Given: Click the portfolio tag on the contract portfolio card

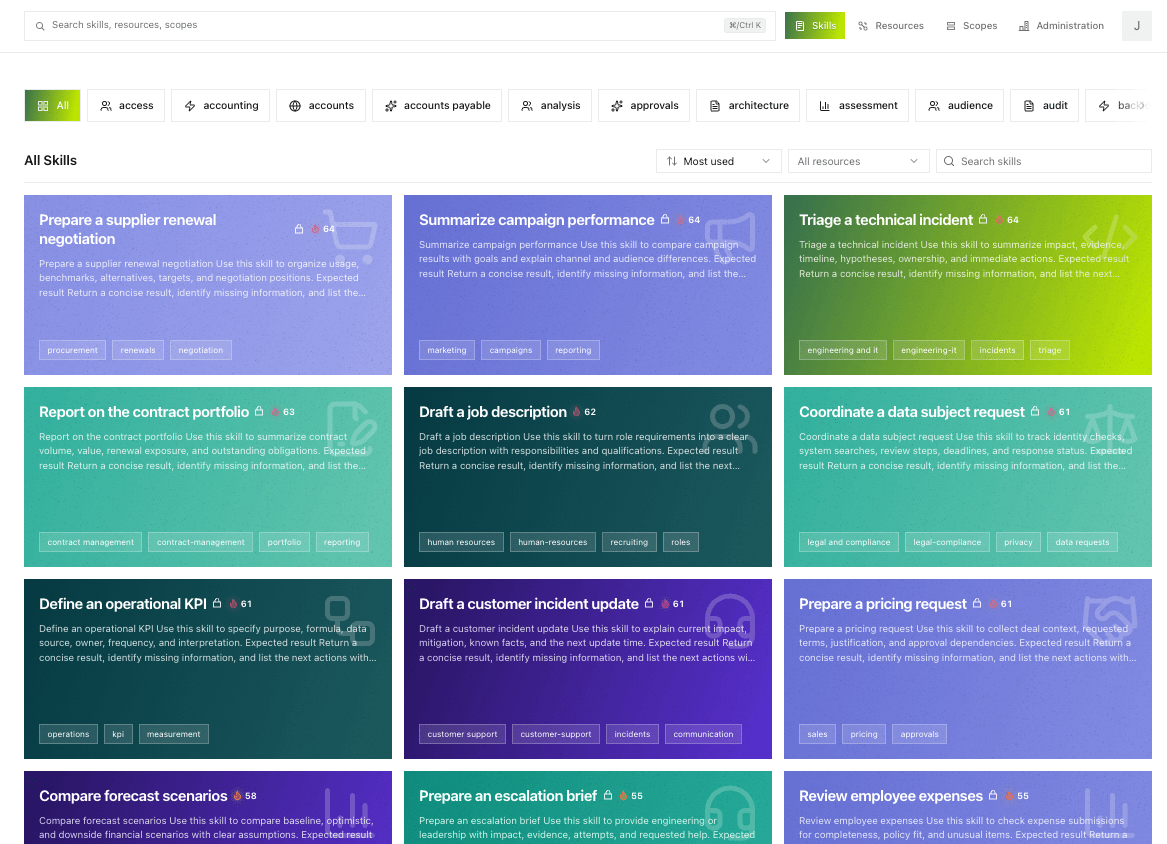Looking at the screenshot, I should coord(284,543).
